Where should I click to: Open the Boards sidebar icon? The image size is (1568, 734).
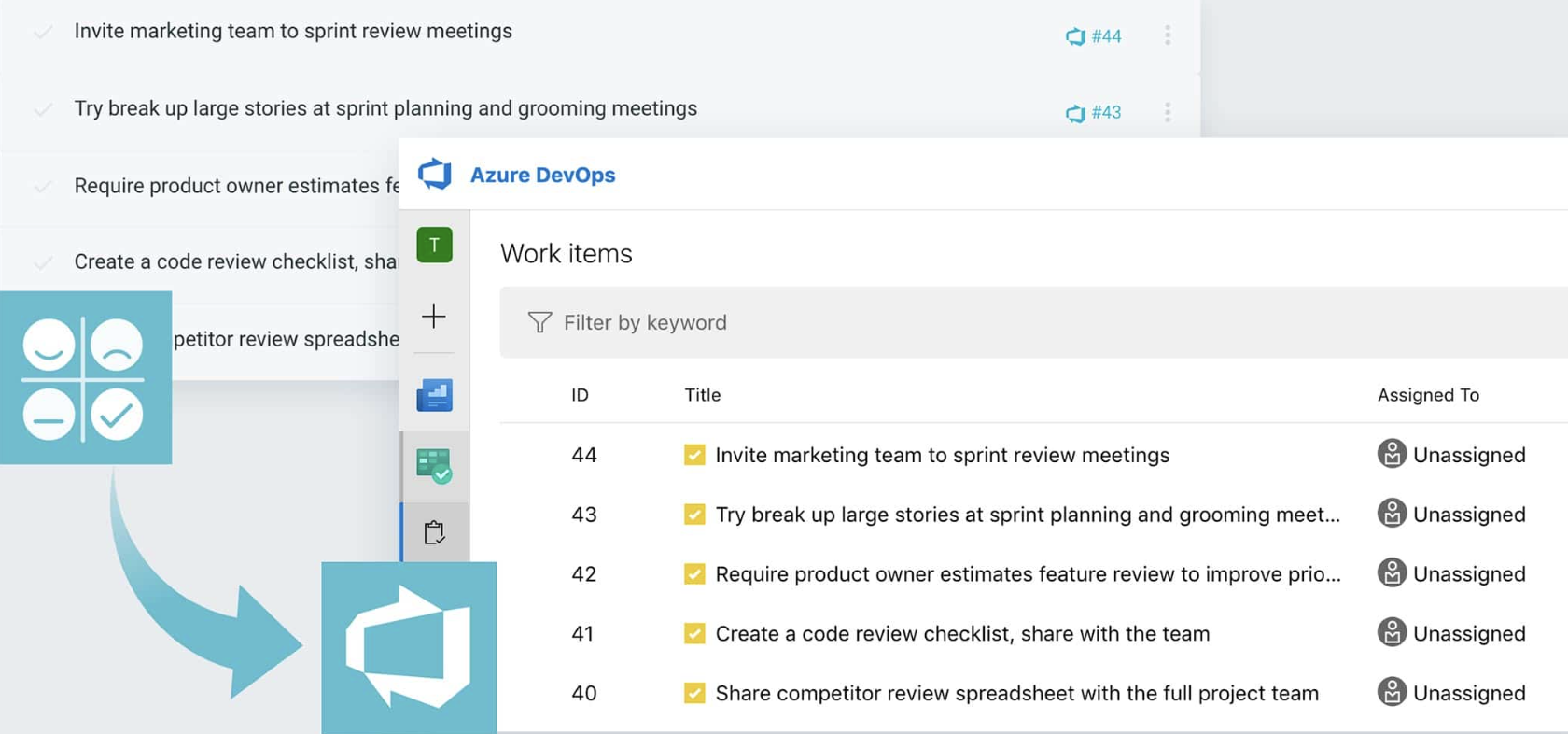(x=434, y=465)
